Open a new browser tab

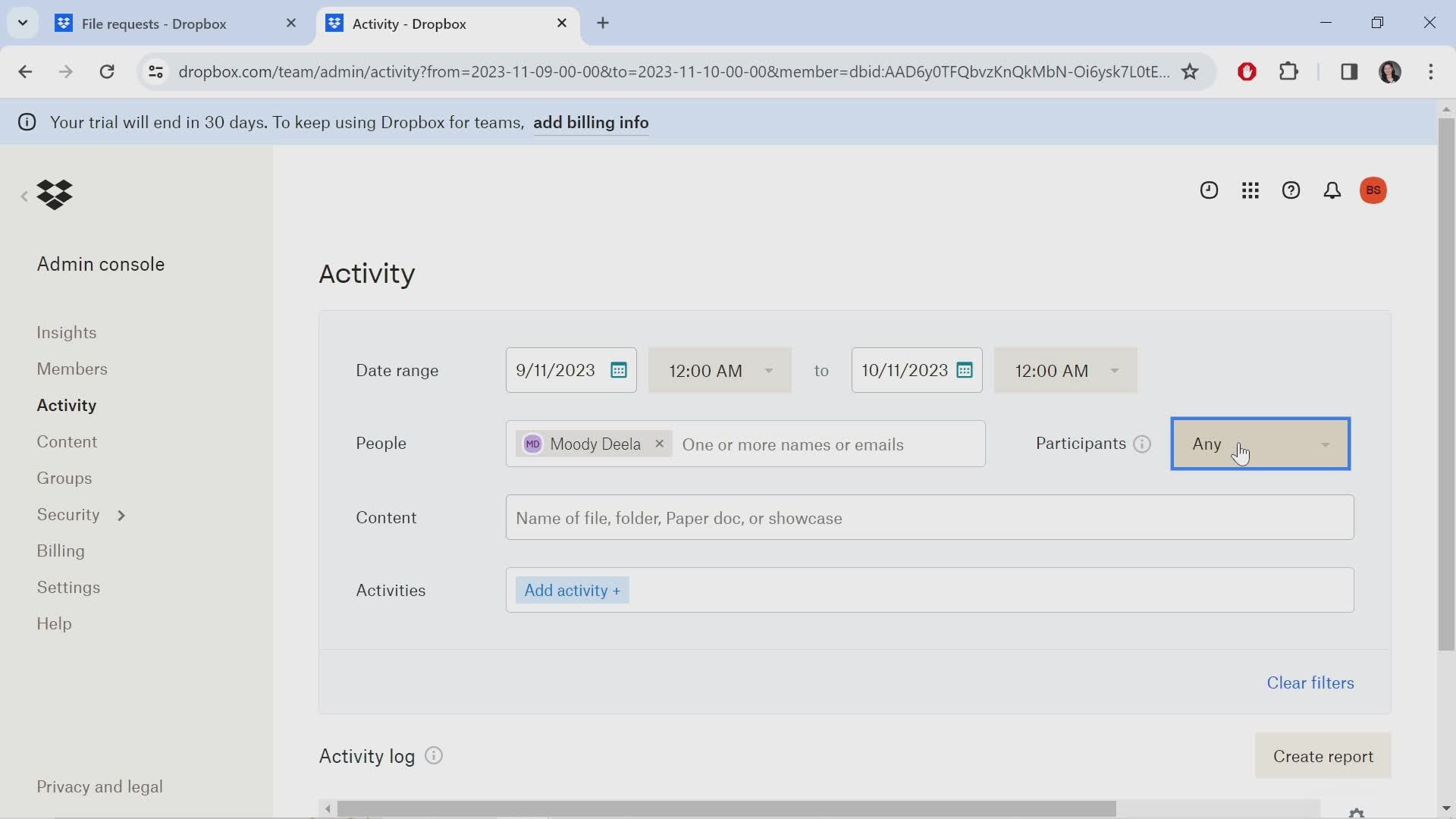tap(603, 23)
